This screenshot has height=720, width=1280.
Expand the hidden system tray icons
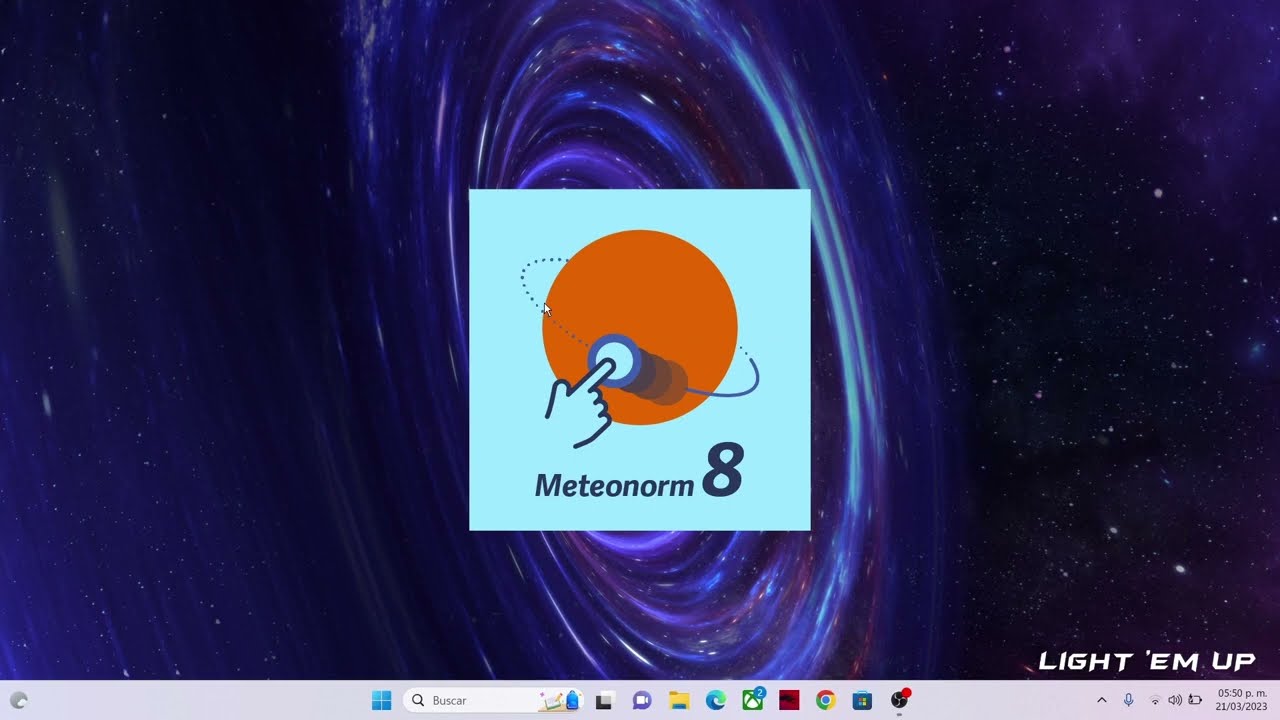pos(1102,700)
